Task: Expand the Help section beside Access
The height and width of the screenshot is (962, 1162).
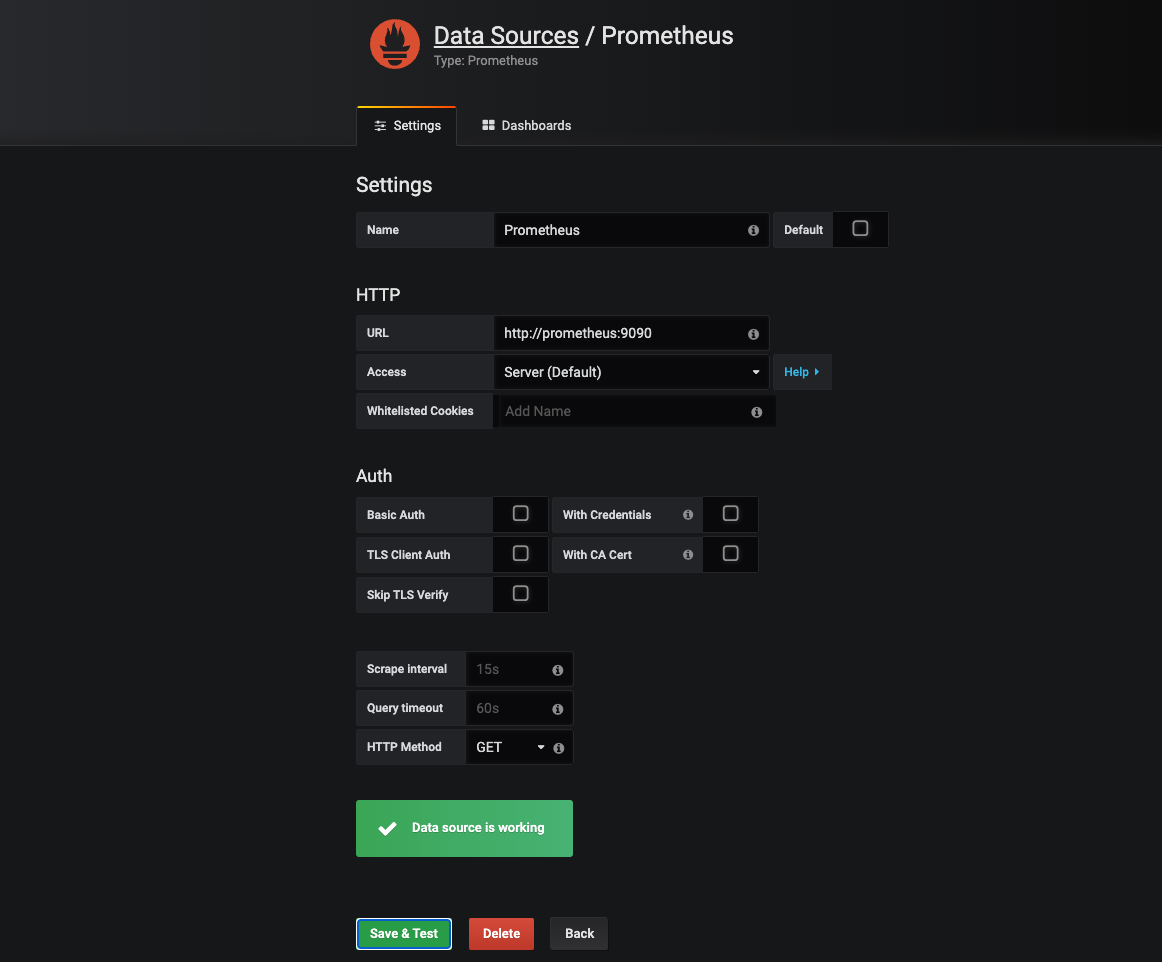Action: pyautogui.click(x=802, y=371)
